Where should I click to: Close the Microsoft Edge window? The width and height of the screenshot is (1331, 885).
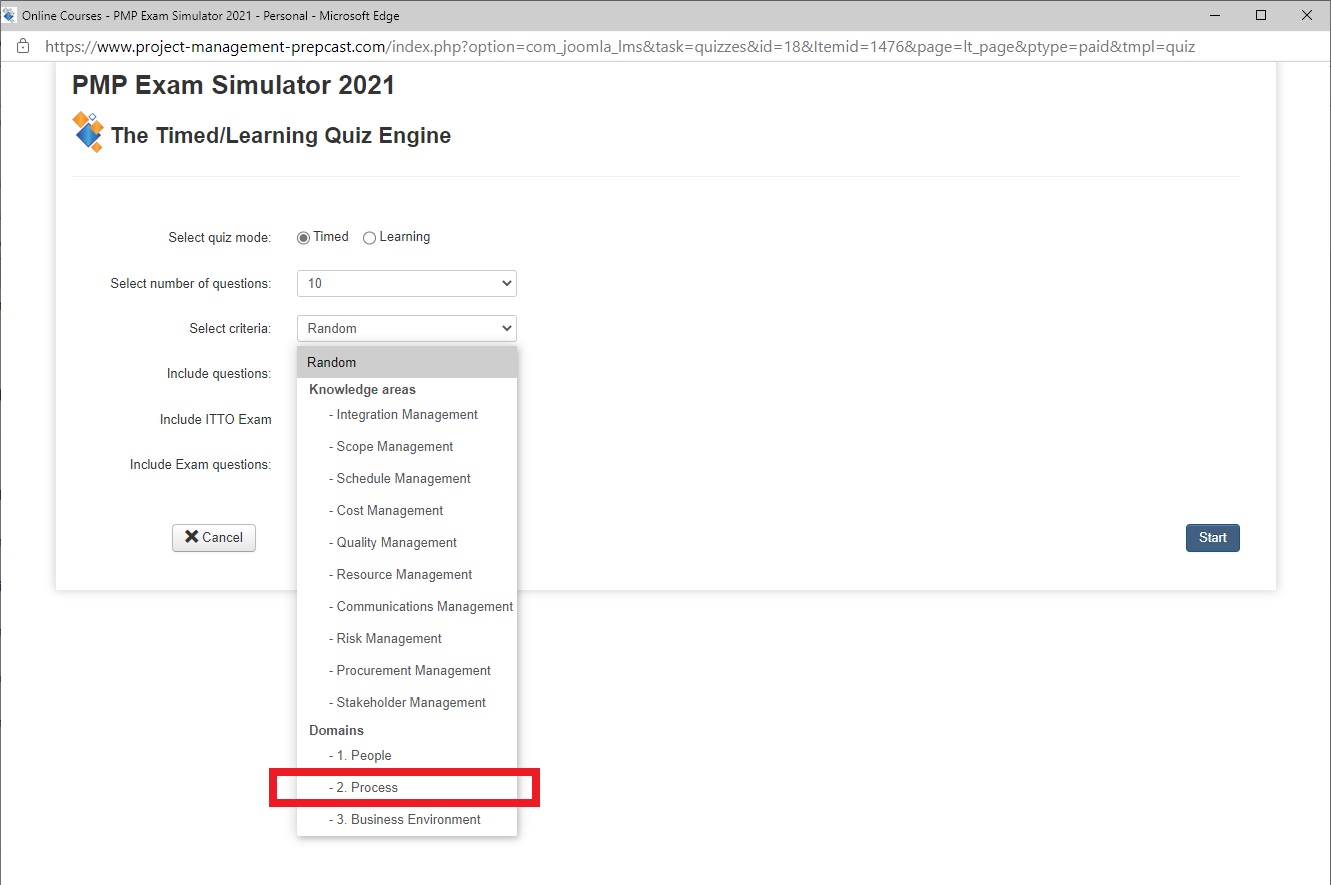coord(1307,15)
